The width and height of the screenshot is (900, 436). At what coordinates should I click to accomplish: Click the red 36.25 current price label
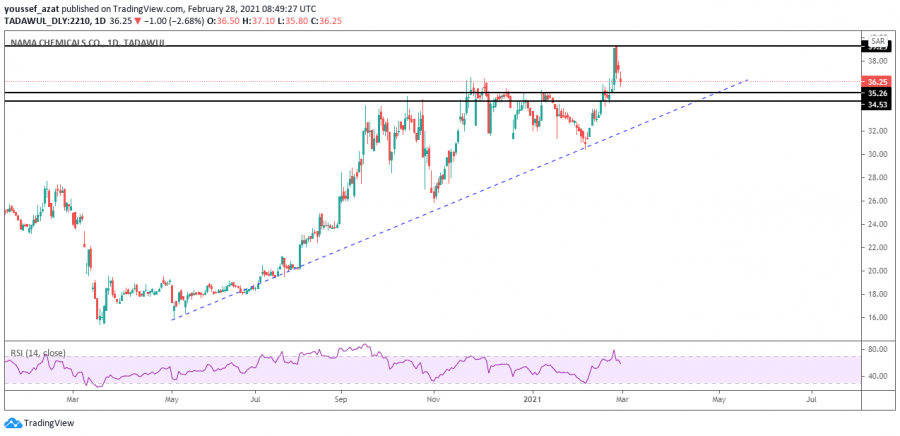coord(877,82)
